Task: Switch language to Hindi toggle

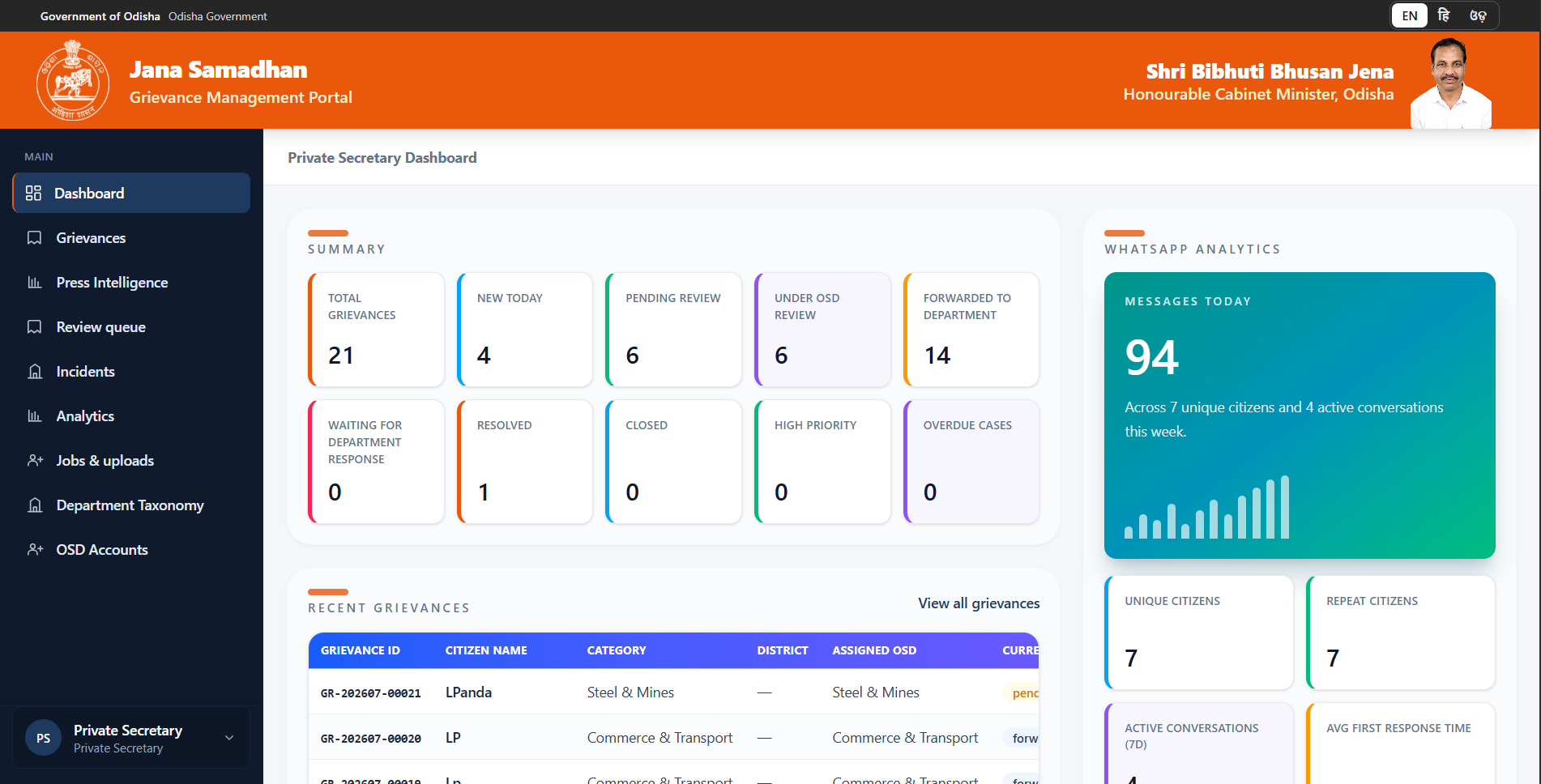Action: click(x=1444, y=16)
